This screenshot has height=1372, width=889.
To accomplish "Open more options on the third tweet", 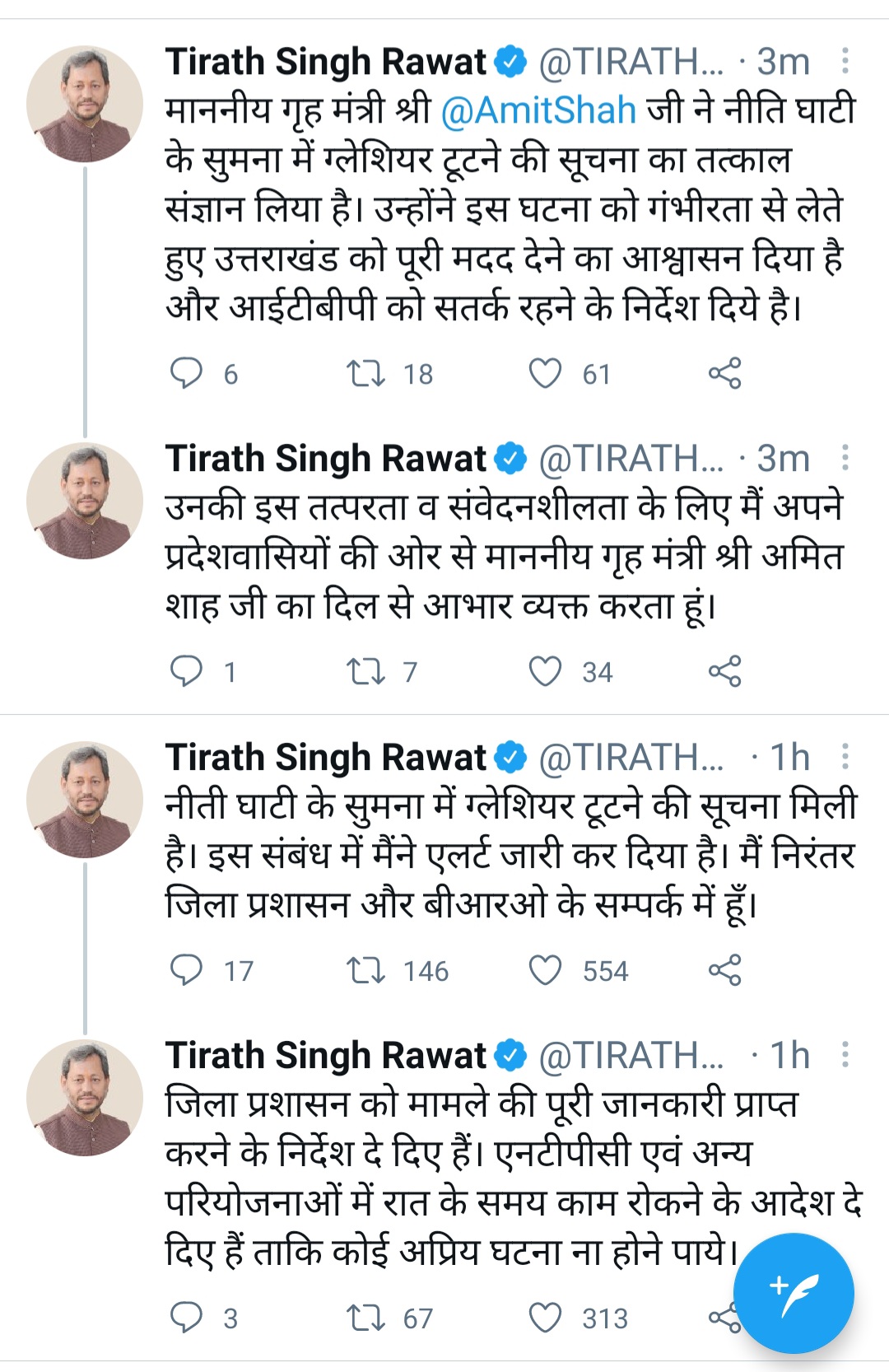I will coord(845,757).
